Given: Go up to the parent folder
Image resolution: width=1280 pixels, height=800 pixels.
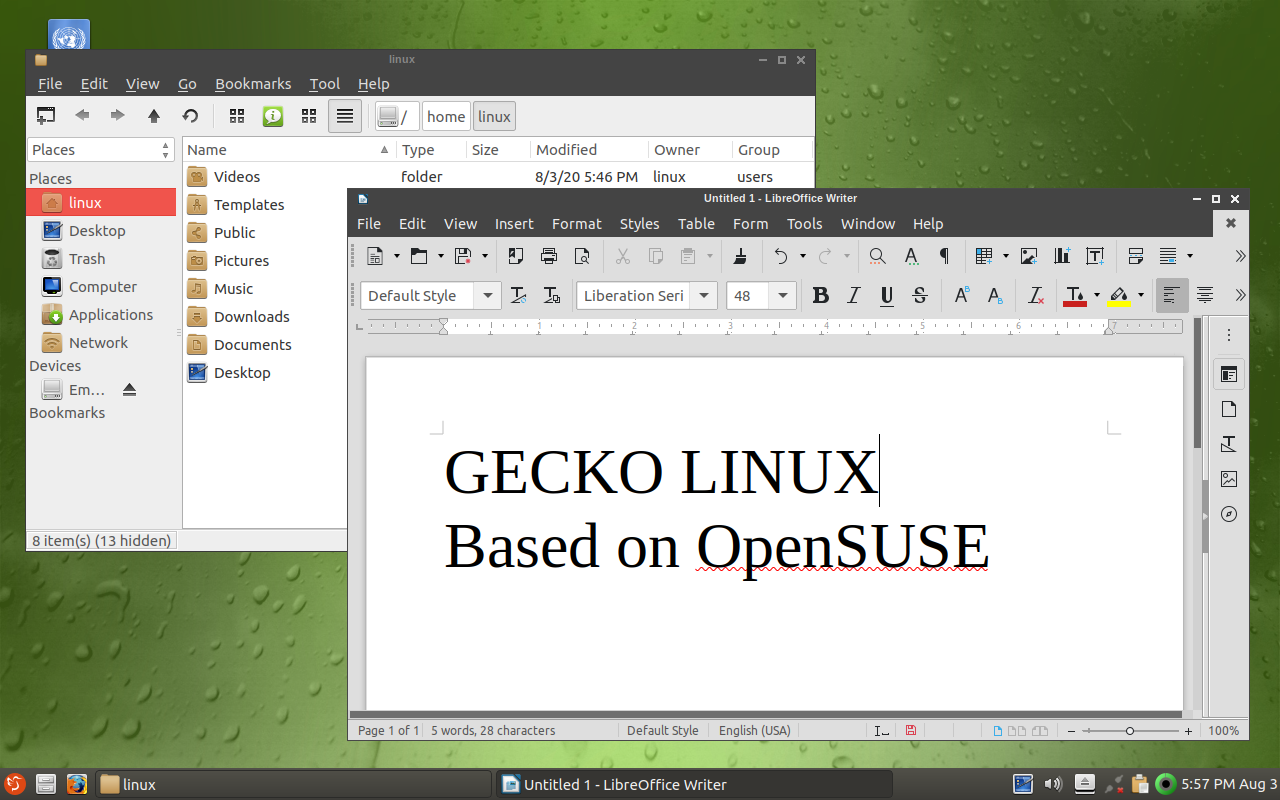Looking at the screenshot, I should [154, 116].
